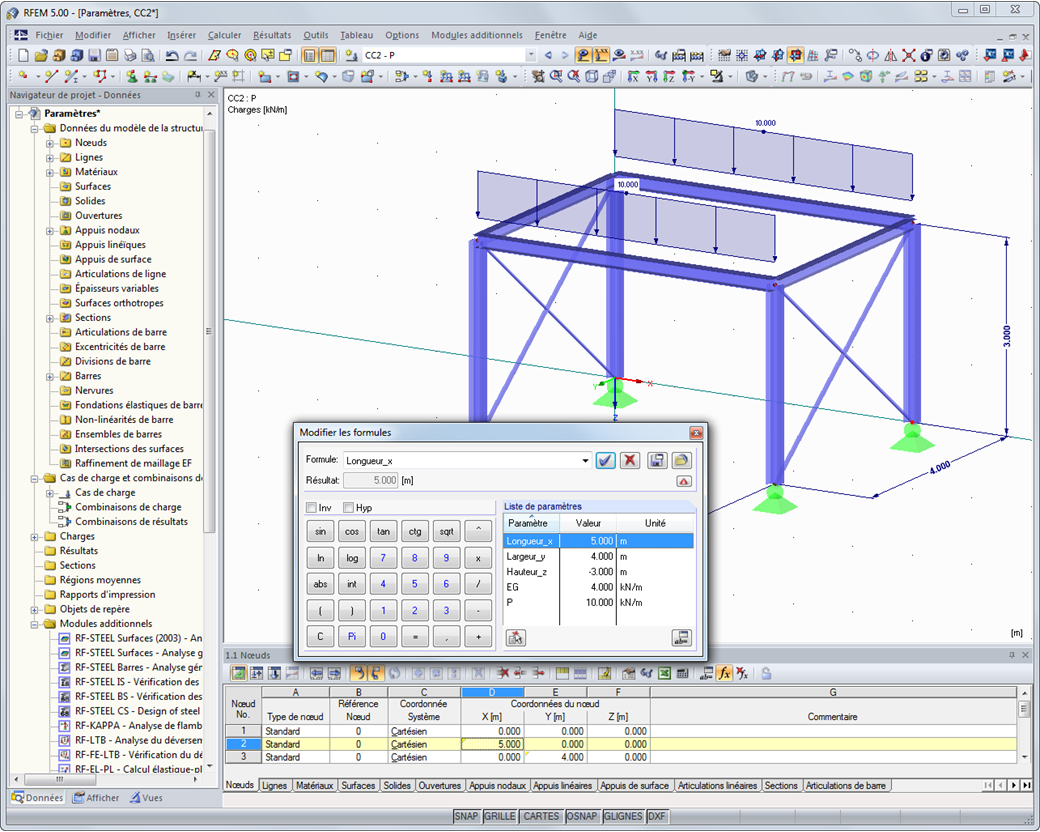Open the Calculer menu
Viewport: 1040px width, 832px height.
coord(224,35)
